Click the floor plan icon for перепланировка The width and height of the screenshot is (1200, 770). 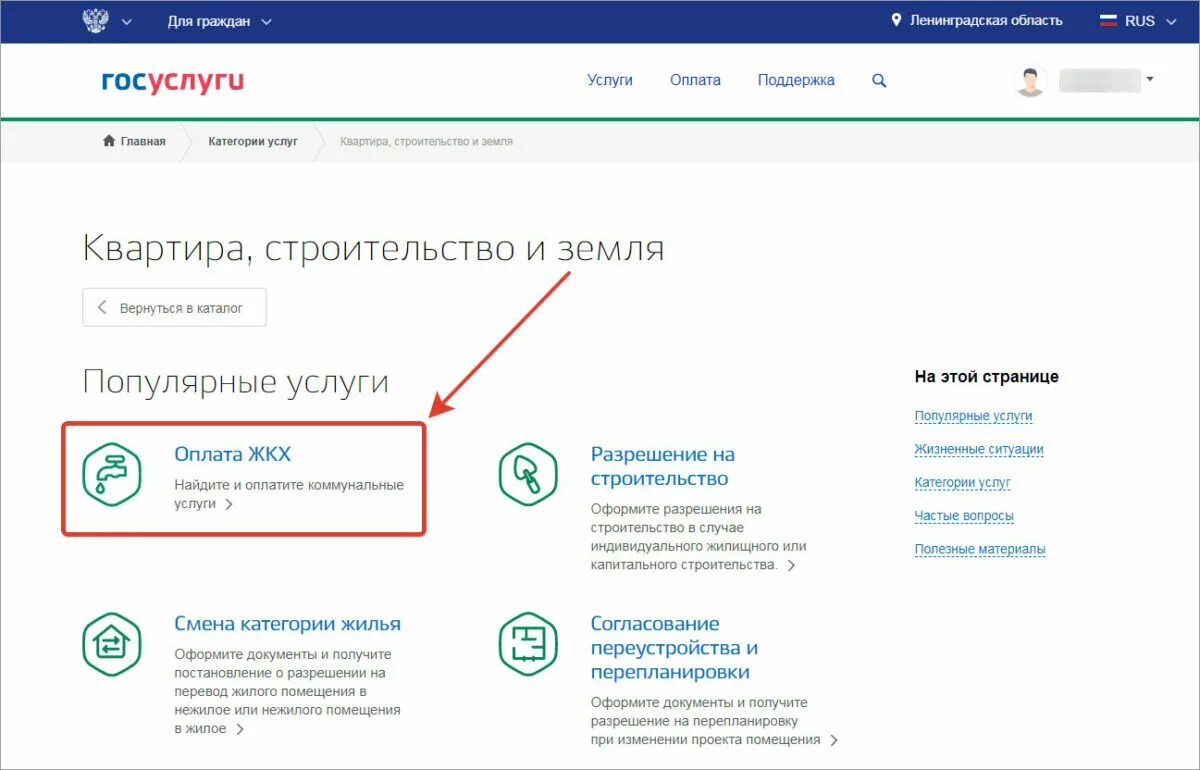(x=528, y=644)
